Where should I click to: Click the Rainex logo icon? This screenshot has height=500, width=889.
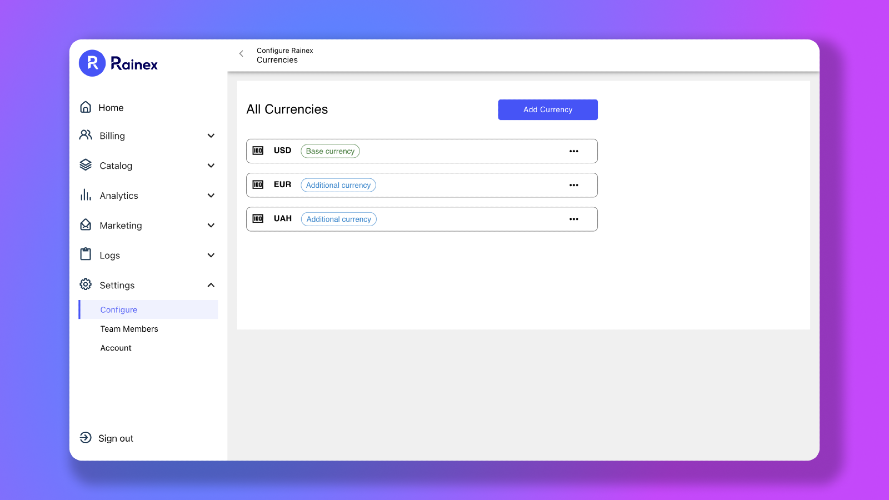92,63
